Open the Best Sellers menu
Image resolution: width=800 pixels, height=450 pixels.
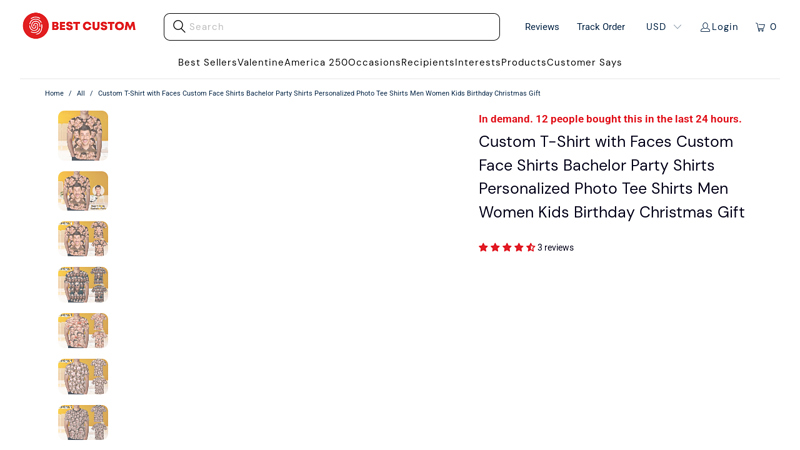pyautogui.click(x=207, y=62)
